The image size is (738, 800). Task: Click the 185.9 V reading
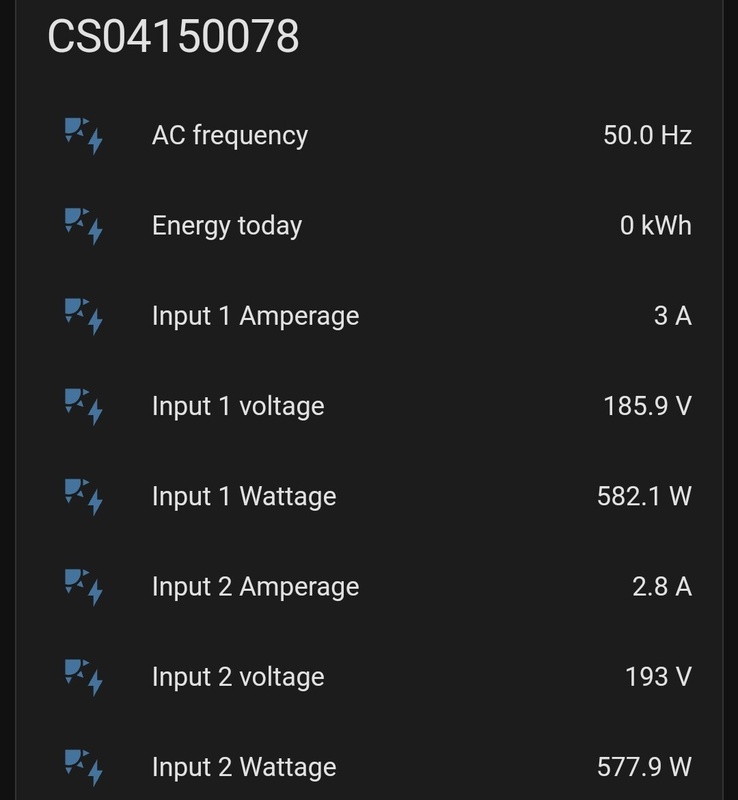point(647,406)
